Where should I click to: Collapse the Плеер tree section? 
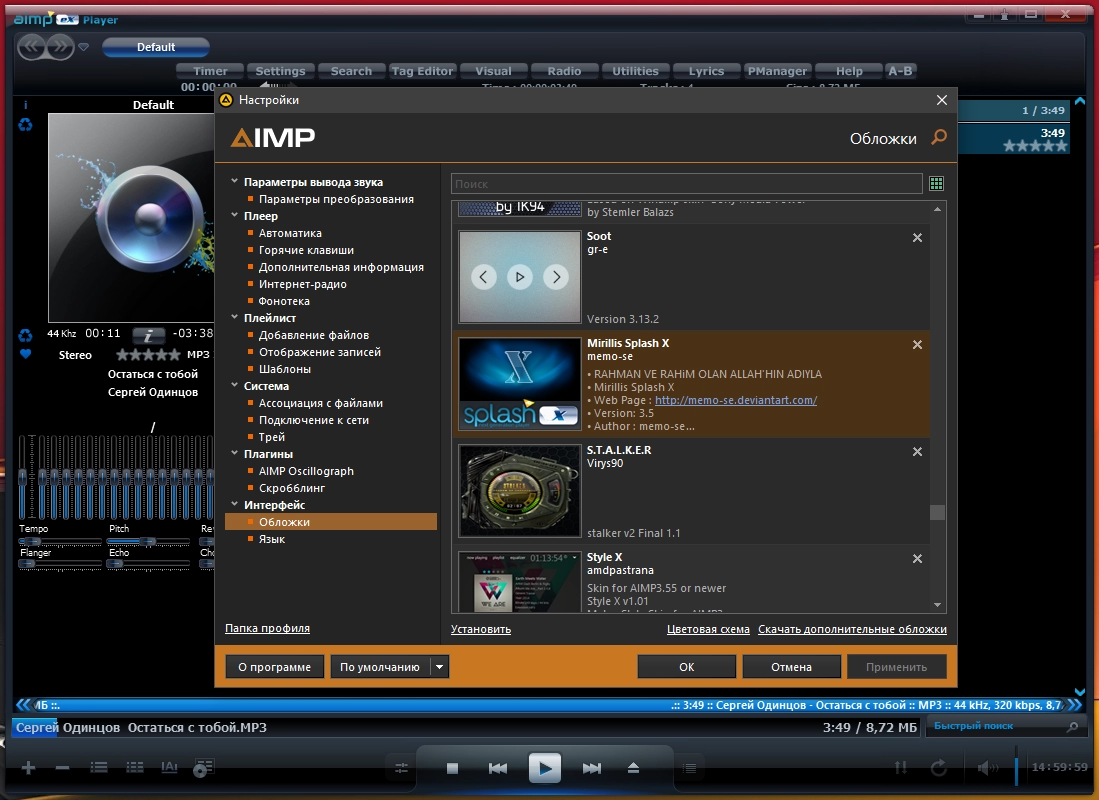(234, 216)
